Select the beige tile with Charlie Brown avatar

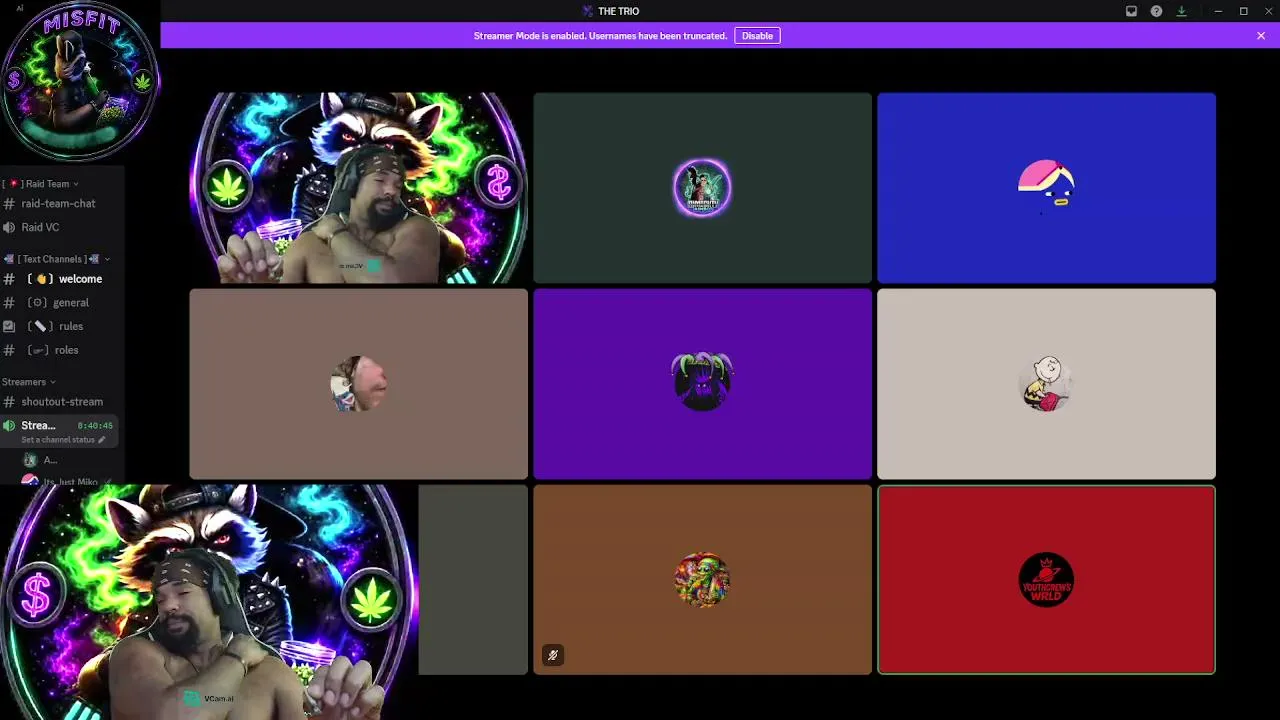point(1046,384)
